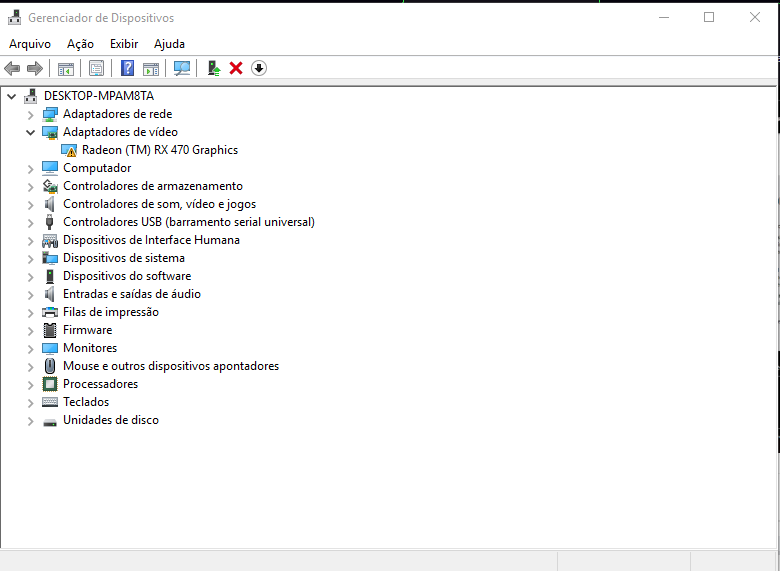Expand Dispositivos do software node
Screen dimensions: 780x571
coord(30,277)
